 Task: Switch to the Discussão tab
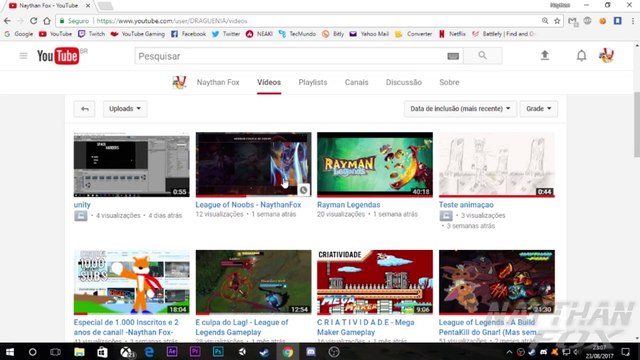(404, 82)
